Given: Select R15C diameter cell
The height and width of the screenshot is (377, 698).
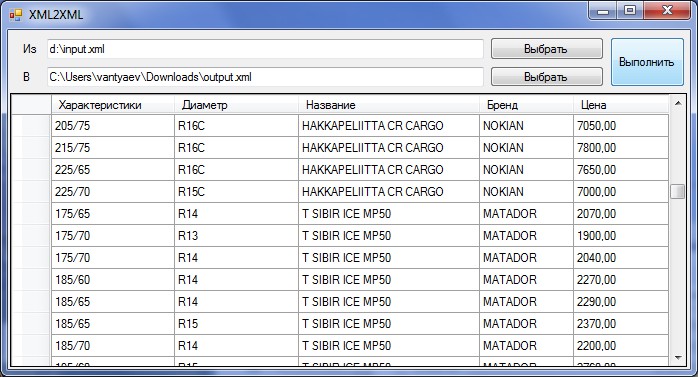Looking at the screenshot, I should point(236,191).
